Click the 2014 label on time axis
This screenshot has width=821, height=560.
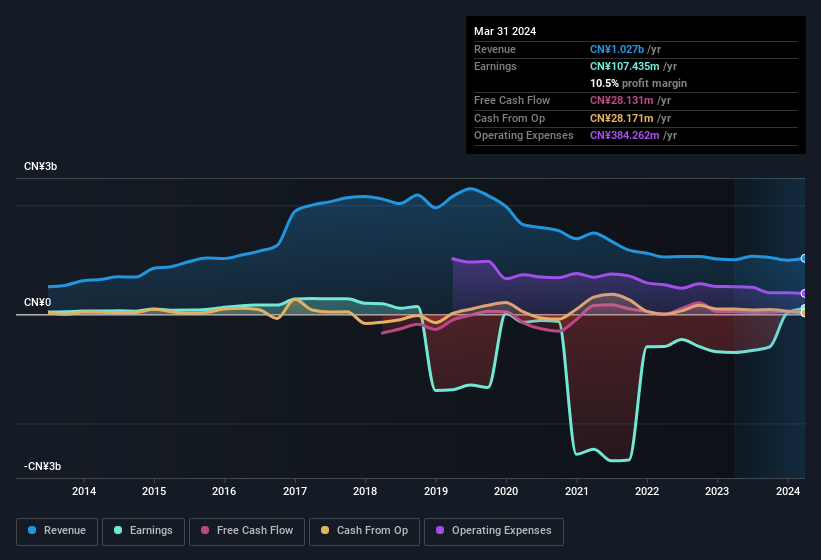(84, 491)
